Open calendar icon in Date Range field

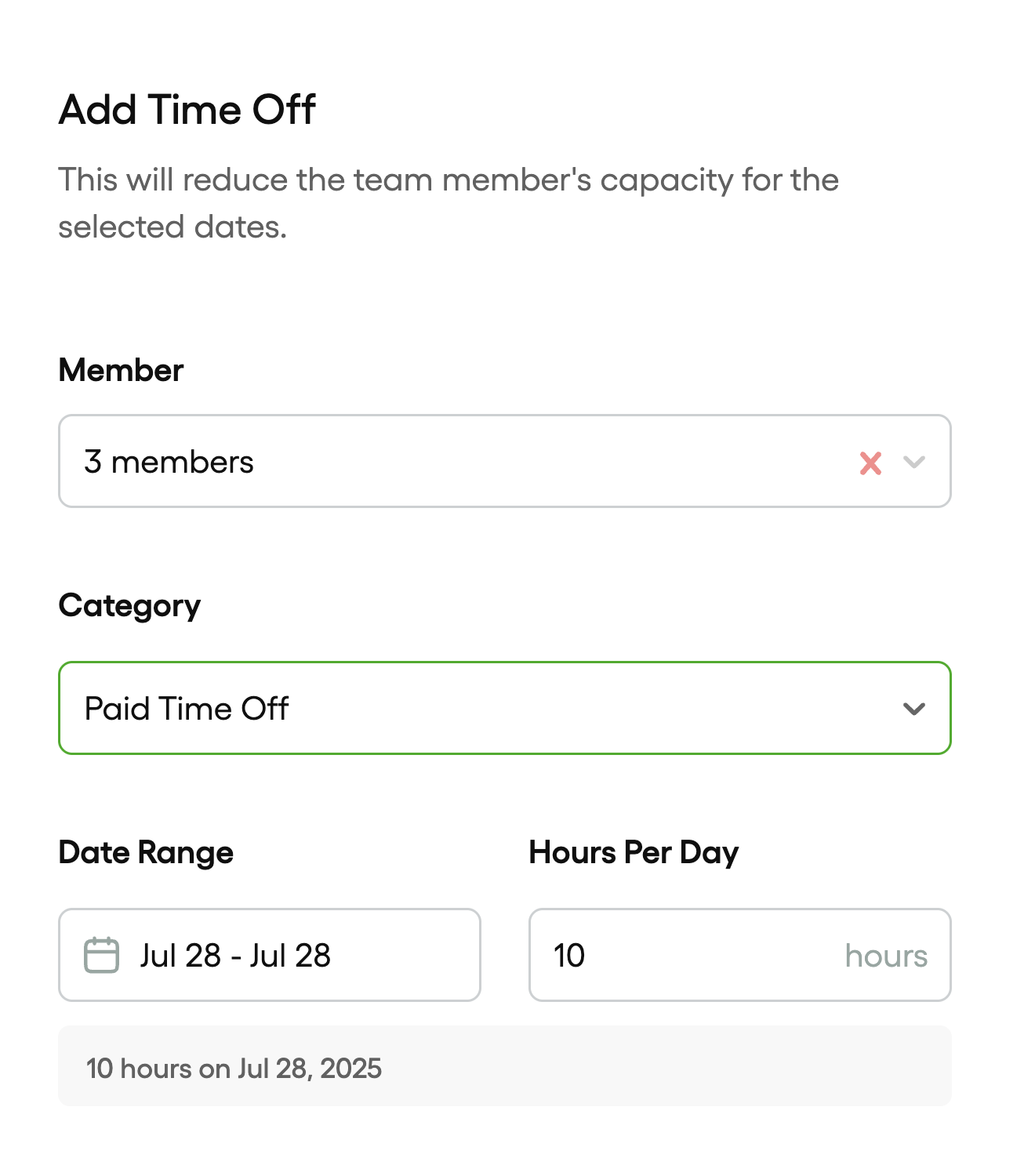(101, 955)
